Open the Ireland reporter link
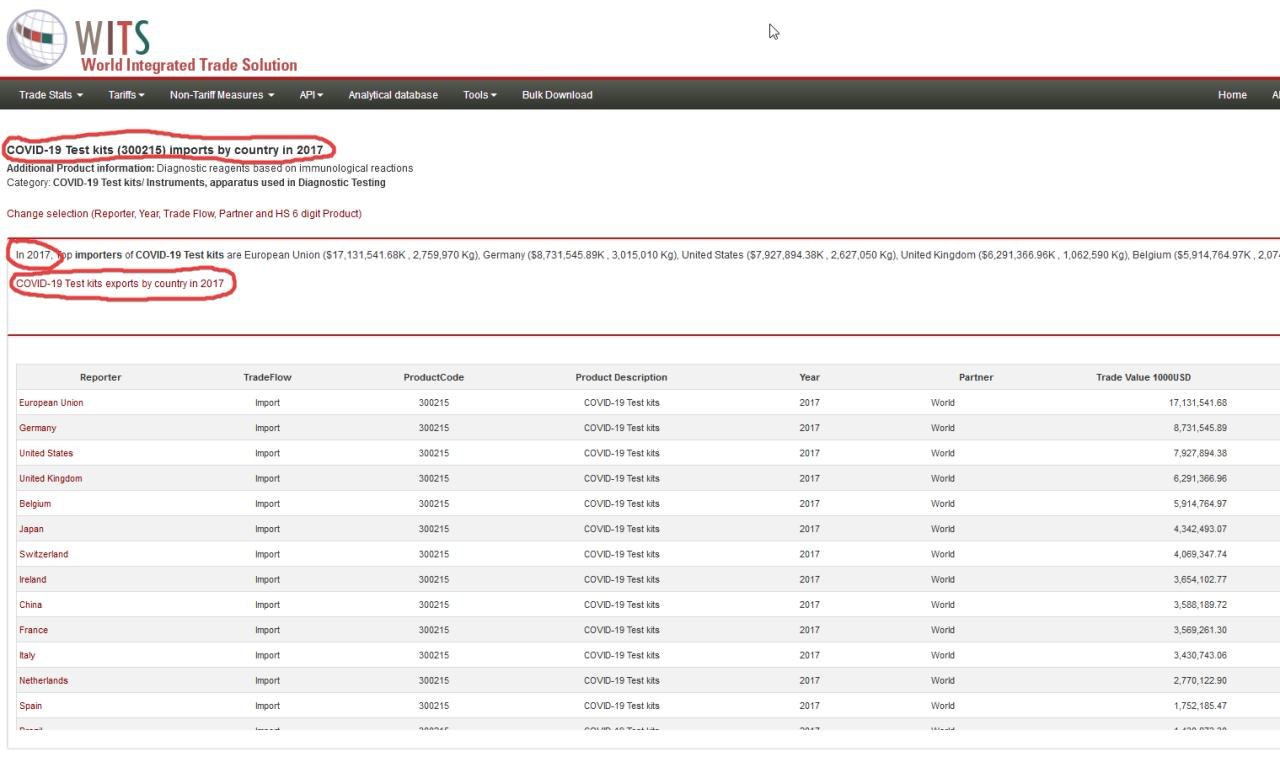 tap(32, 580)
